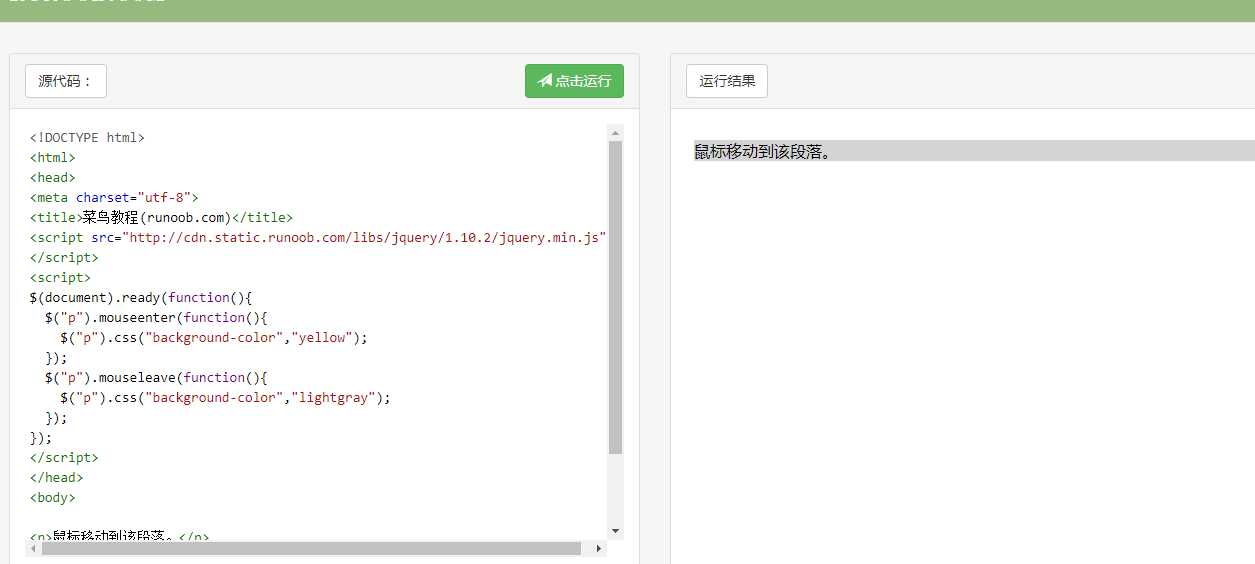Click the jquery.min.js script src line
This screenshot has height=564, width=1255.
(318, 238)
